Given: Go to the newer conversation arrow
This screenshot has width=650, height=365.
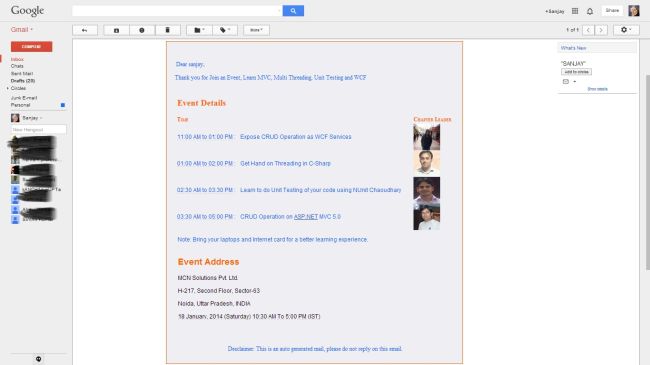Looking at the screenshot, I should (x=588, y=30).
